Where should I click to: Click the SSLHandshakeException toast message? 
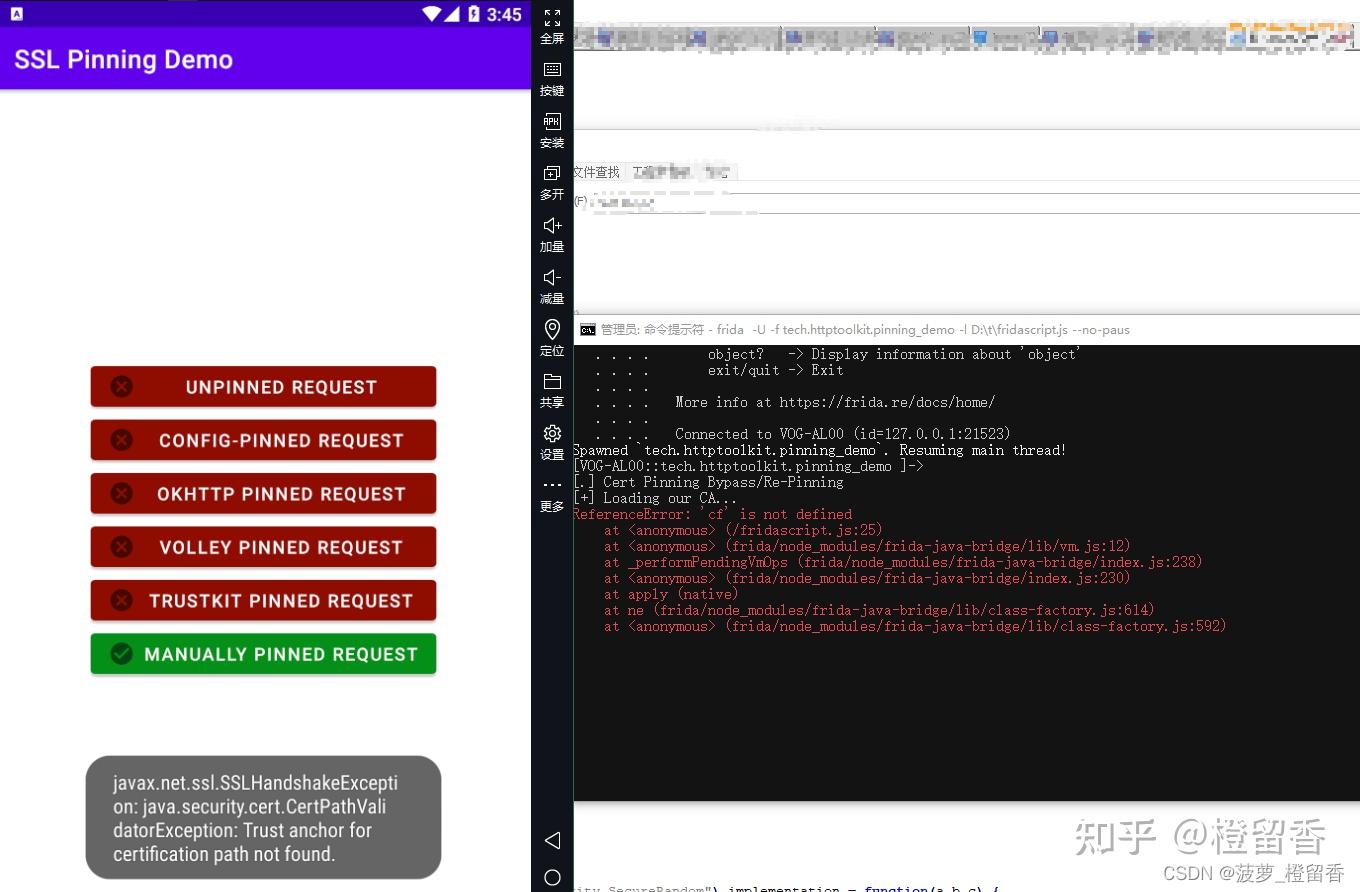tap(263, 818)
